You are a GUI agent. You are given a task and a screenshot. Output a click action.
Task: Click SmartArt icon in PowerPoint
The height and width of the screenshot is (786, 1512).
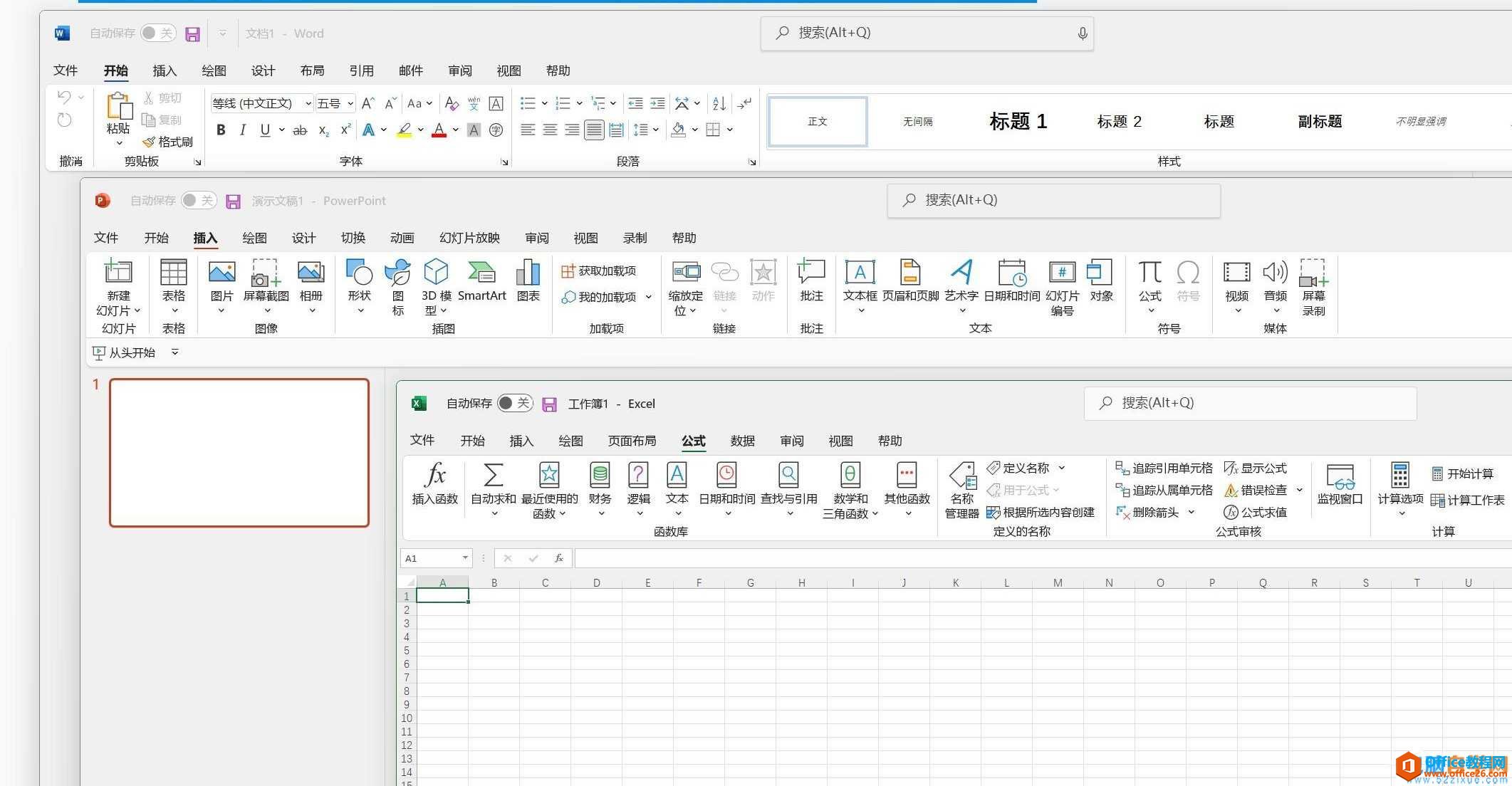pos(482,281)
